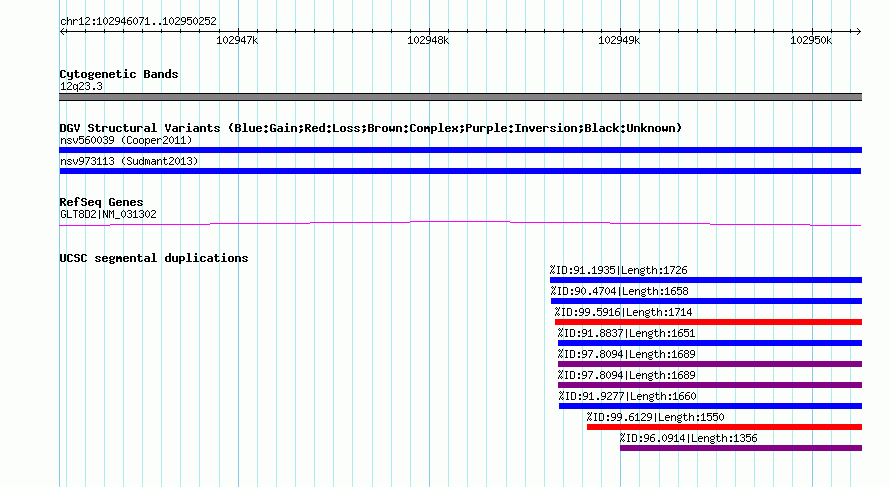Select the DGV Structural Variants track title
This screenshot has width=890, height=487.
(x=371, y=128)
